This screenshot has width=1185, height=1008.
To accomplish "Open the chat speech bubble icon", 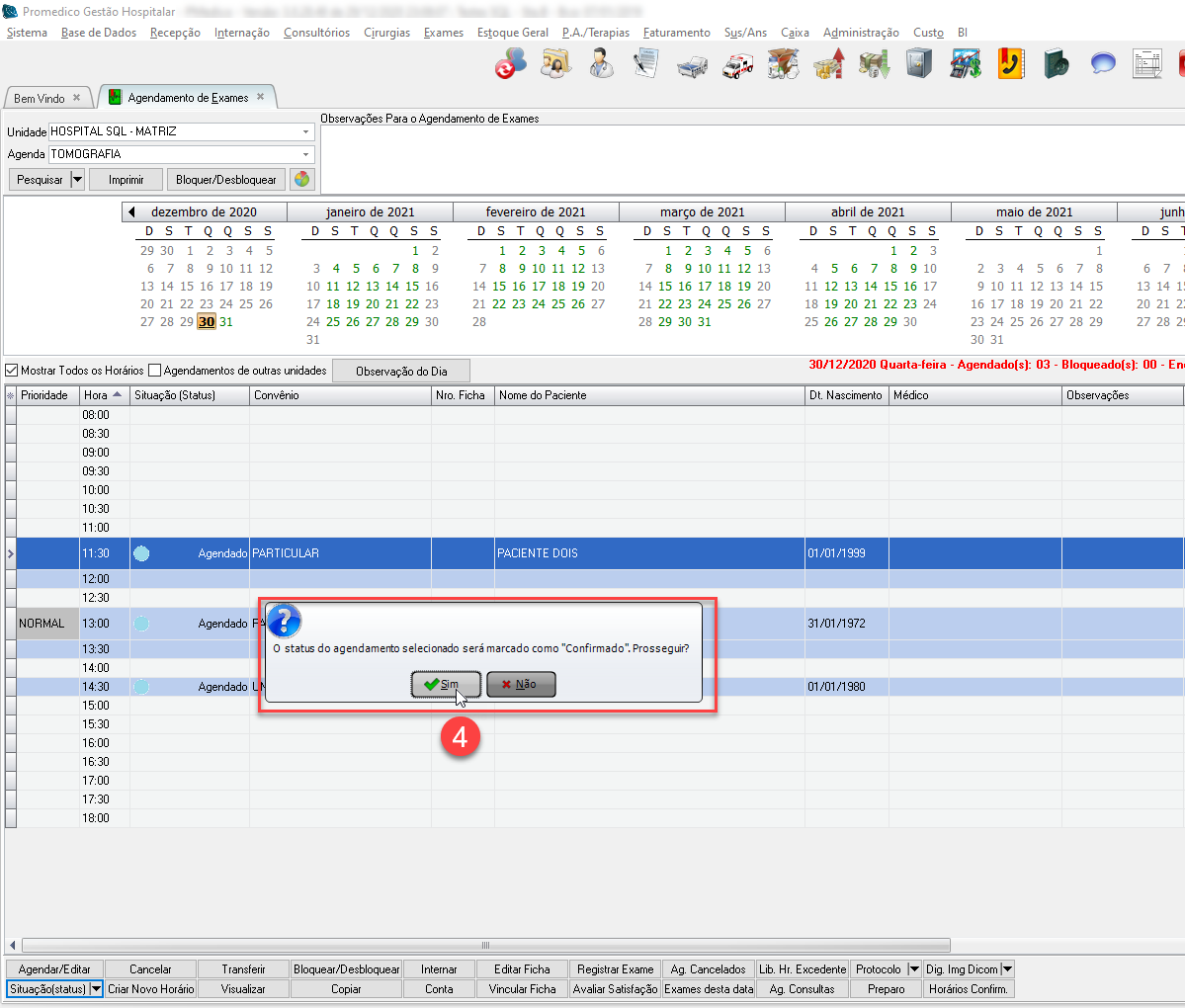I will tap(1102, 65).
